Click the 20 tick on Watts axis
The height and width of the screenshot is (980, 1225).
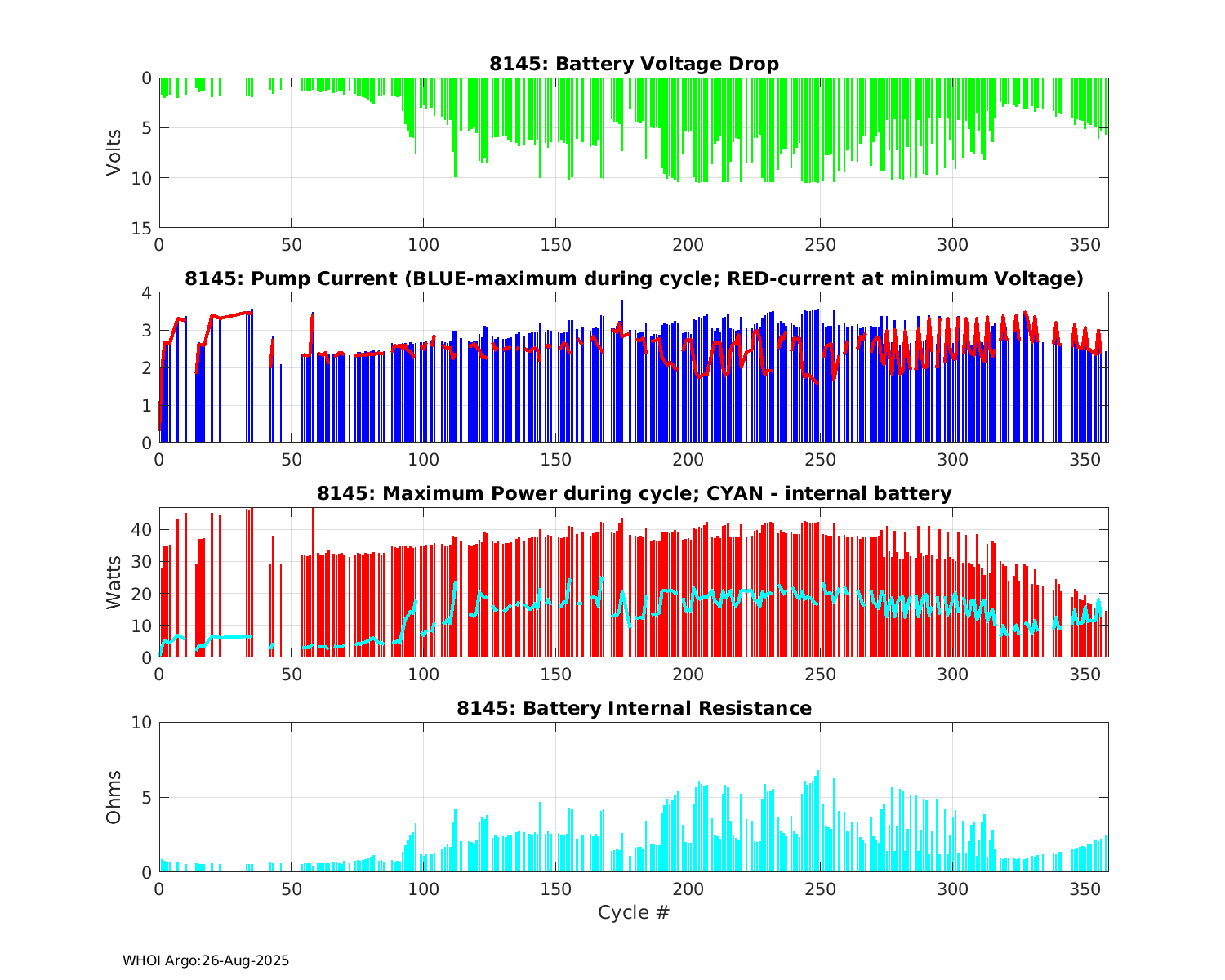click(144, 594)
